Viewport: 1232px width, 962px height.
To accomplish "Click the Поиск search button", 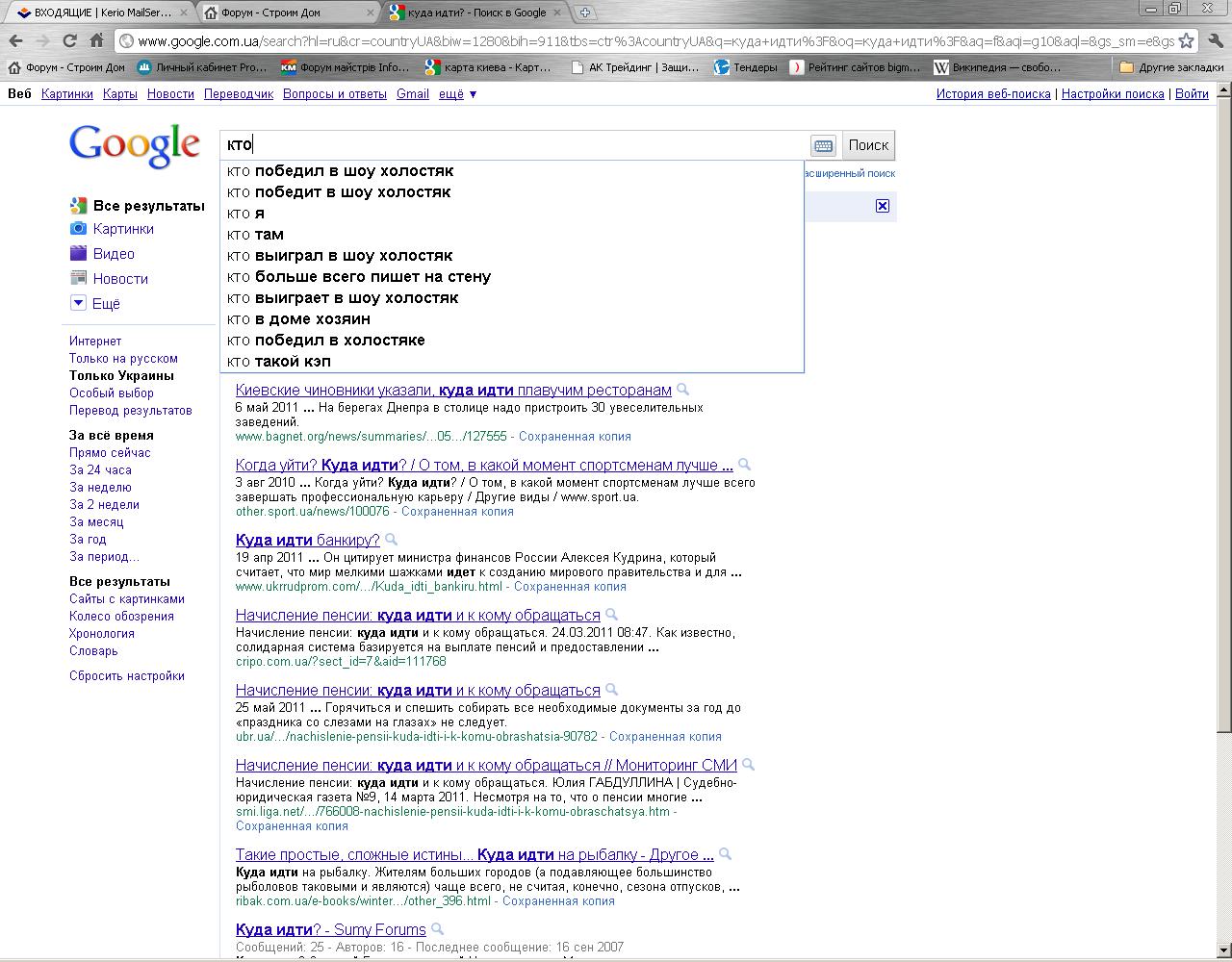I will 868,145.
